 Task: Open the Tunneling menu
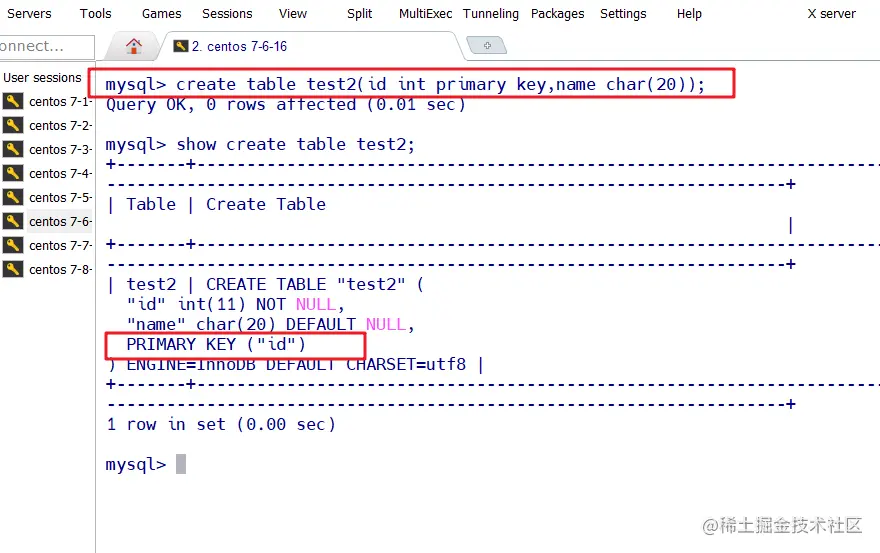pos(491,13)
